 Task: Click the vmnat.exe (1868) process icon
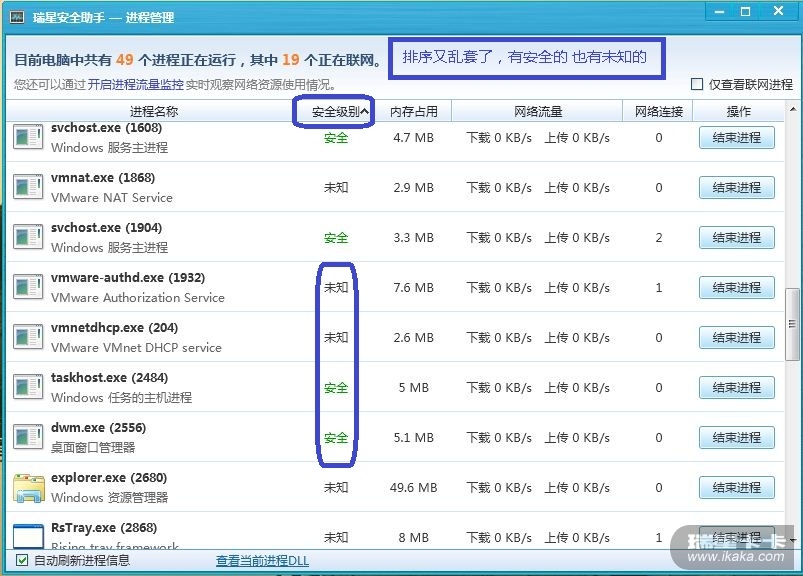28,187
